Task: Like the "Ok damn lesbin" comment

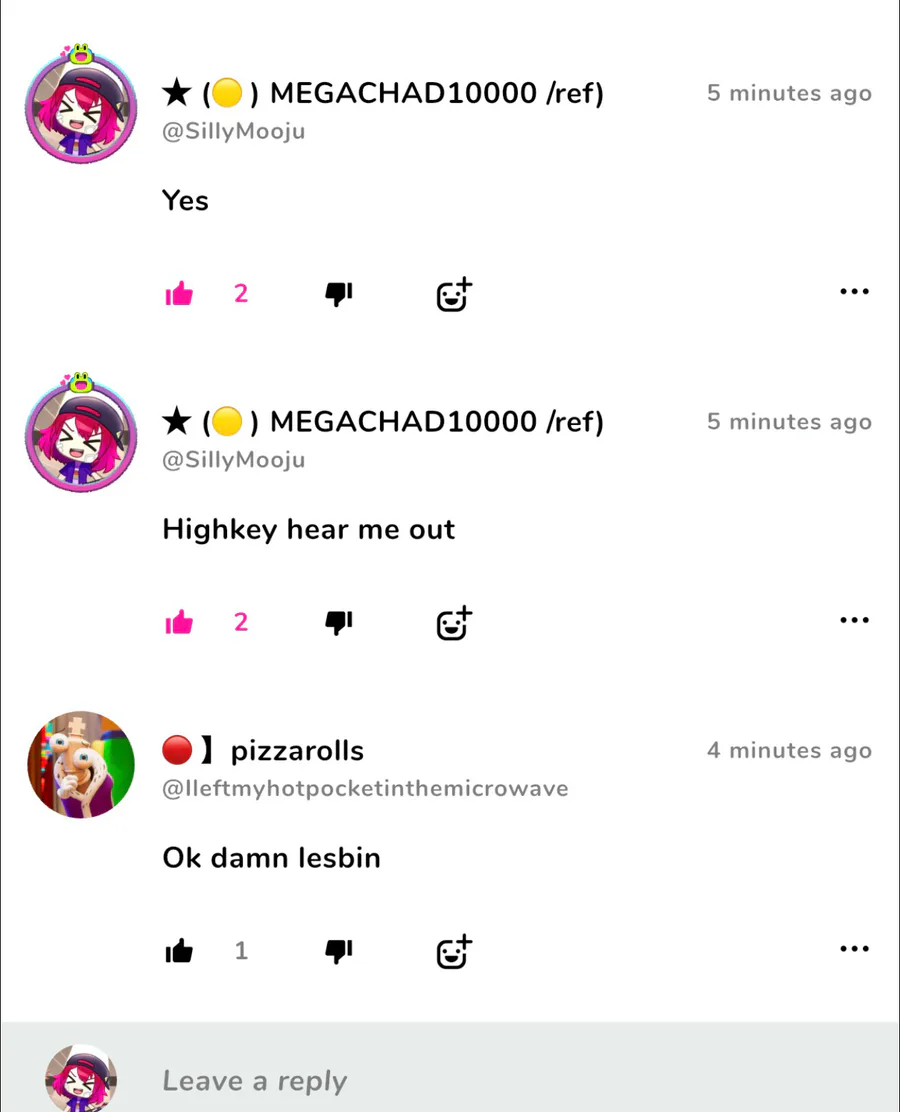Action: [179, 950]
